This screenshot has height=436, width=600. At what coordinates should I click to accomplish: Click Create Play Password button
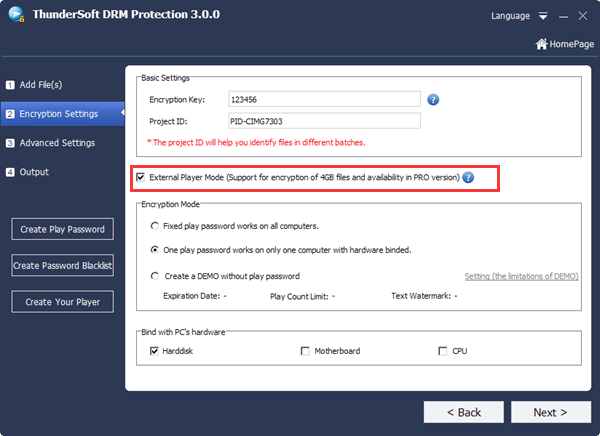63,230
